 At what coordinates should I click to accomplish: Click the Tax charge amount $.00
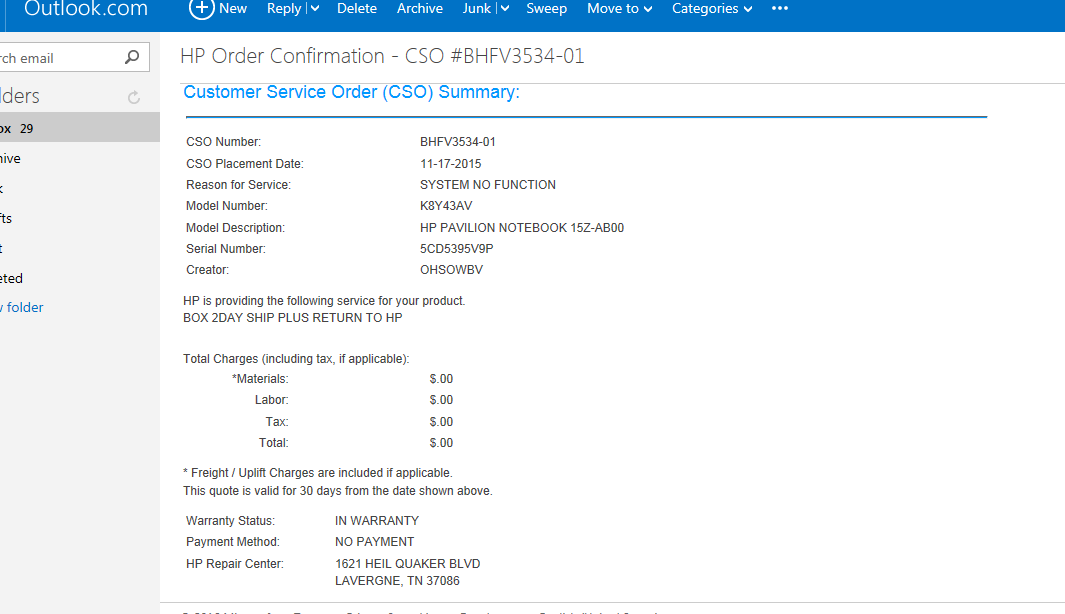(x=441, y=422)
